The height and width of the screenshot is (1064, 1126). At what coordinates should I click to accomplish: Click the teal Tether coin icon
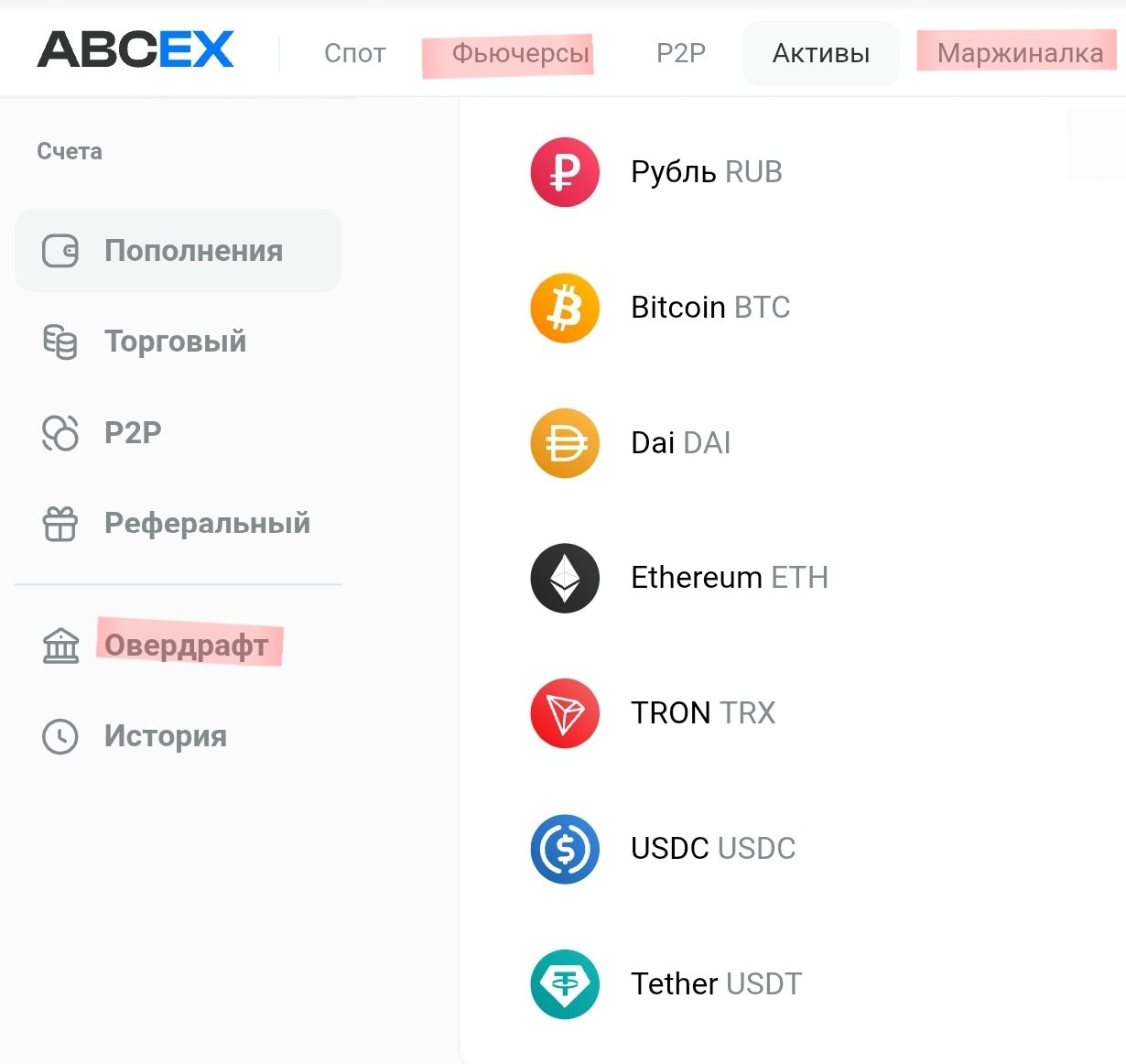[565, 984]
